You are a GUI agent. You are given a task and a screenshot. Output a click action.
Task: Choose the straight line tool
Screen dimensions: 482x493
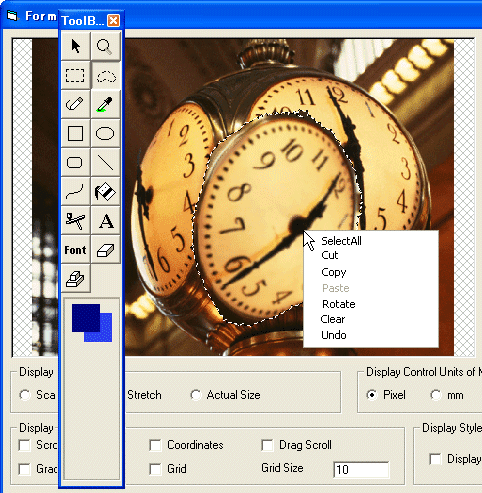[x=105, y=163]
